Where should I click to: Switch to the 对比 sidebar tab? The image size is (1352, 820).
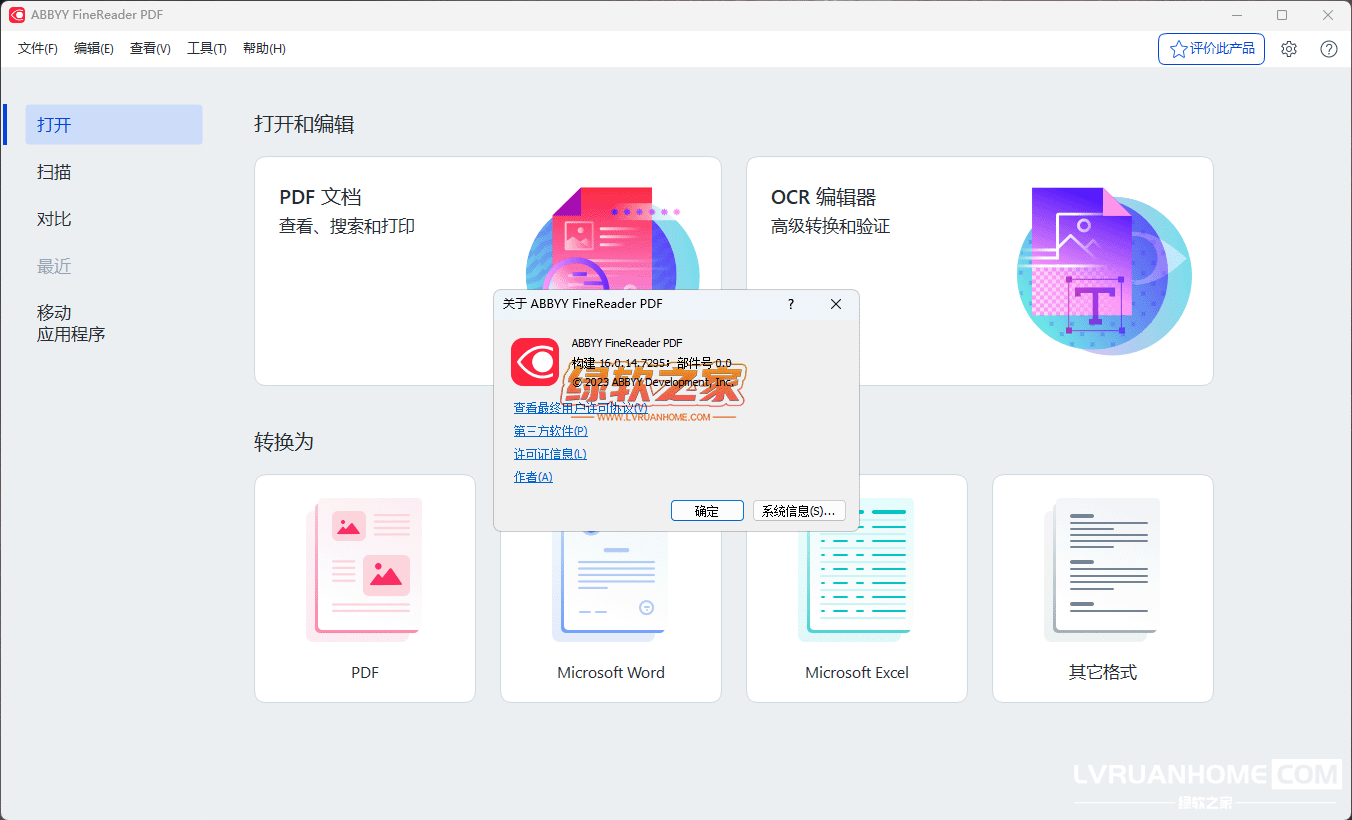click(x=54, y=219)
